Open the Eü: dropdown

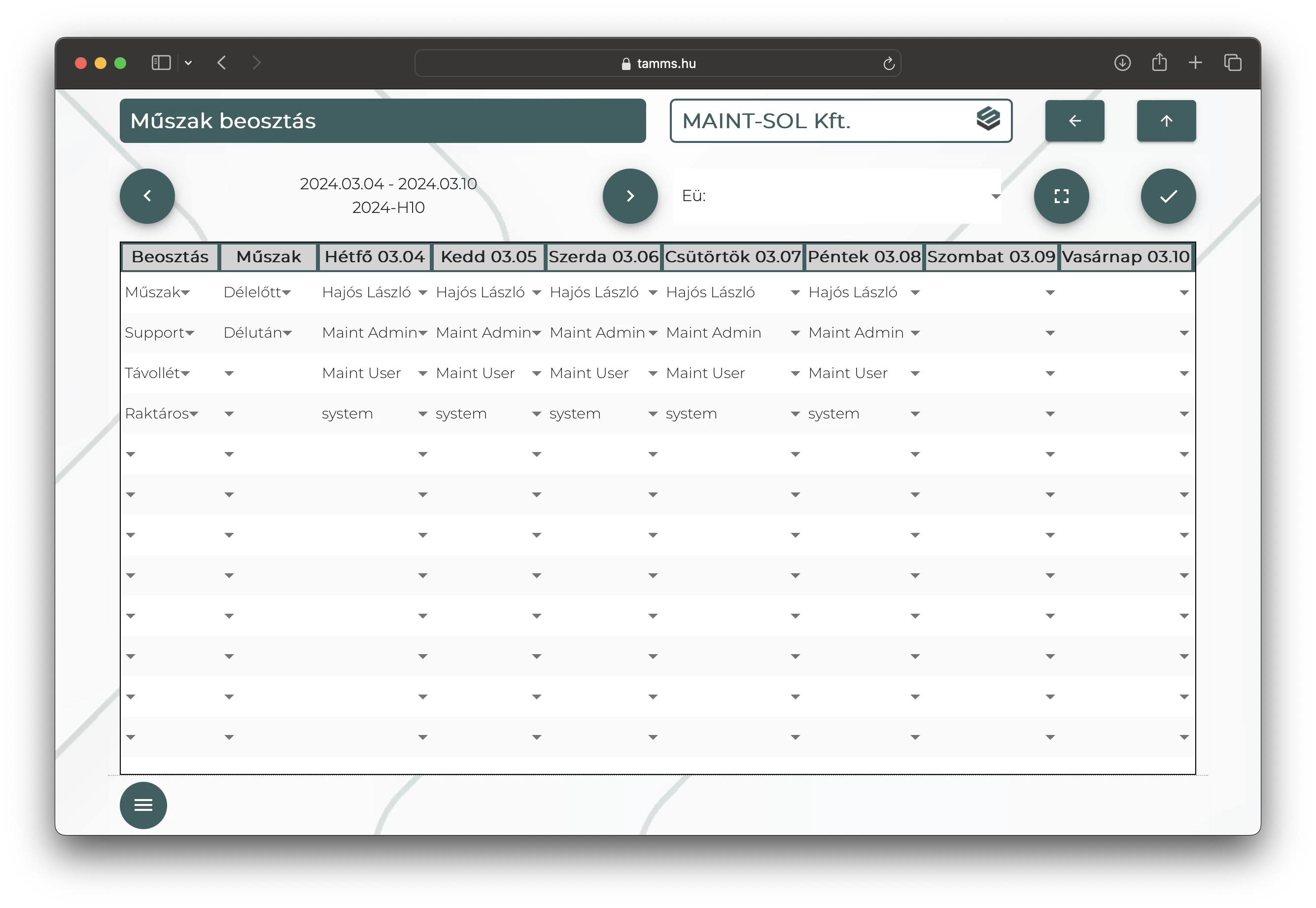coord(836,196)
